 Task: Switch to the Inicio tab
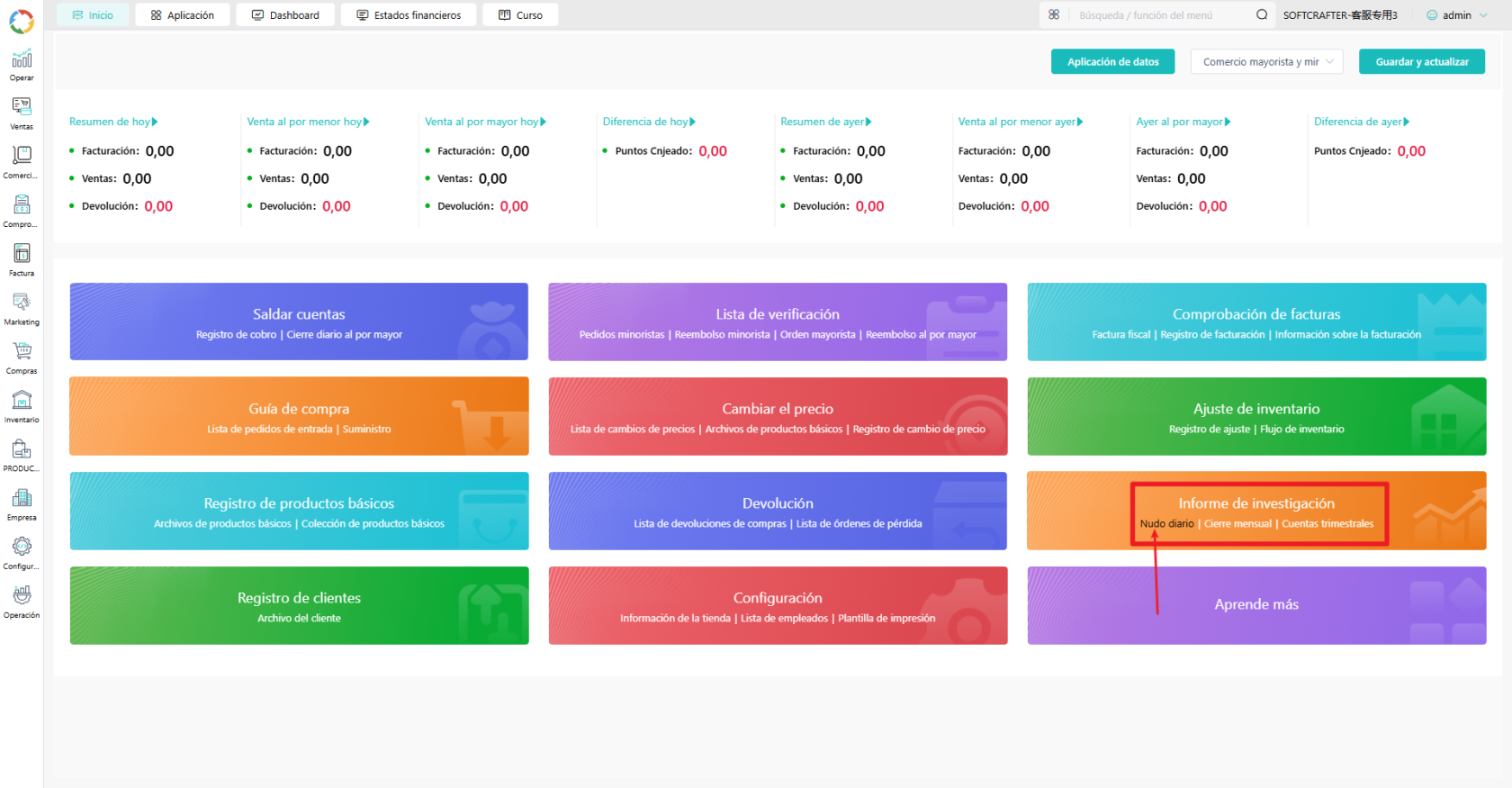click(x=93, y=15)
